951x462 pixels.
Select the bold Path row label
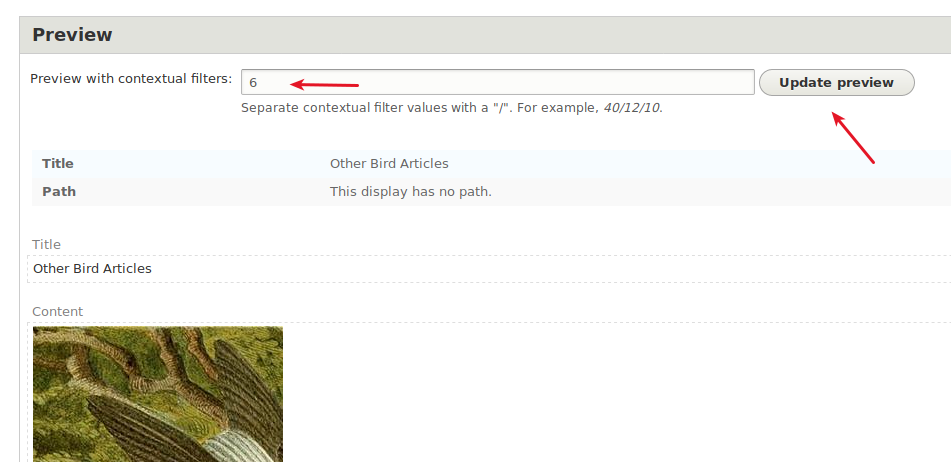tap(59, 192)
